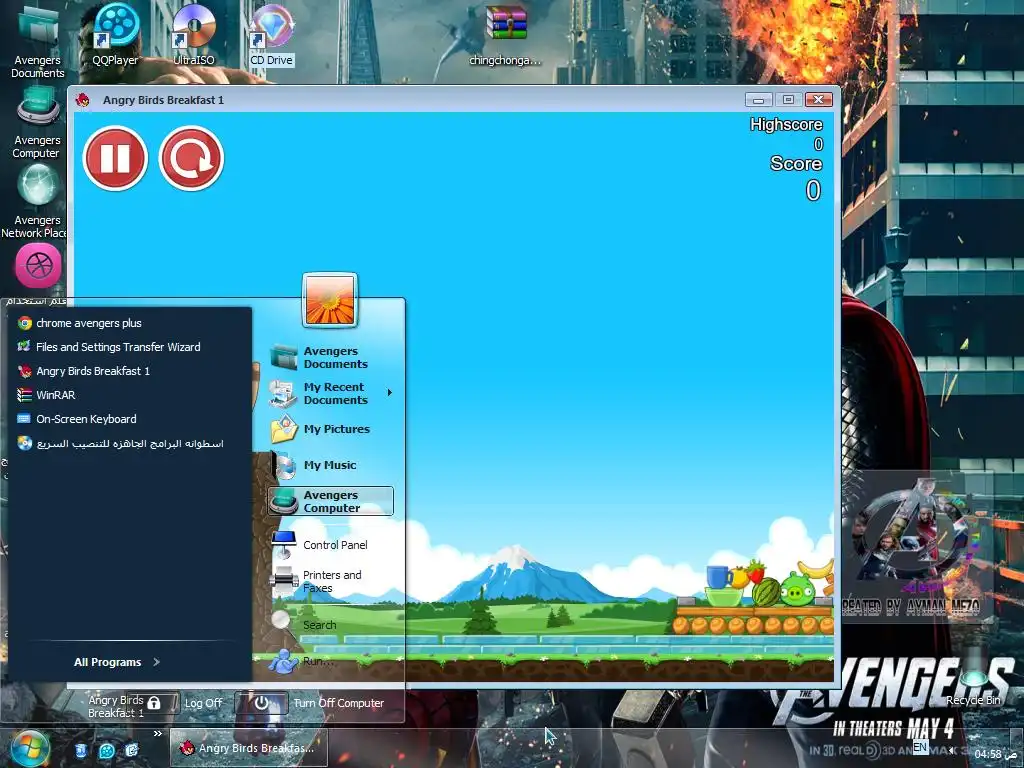Click the green pig in the game
Viewport: 1024px width, 768px height.
797,590
